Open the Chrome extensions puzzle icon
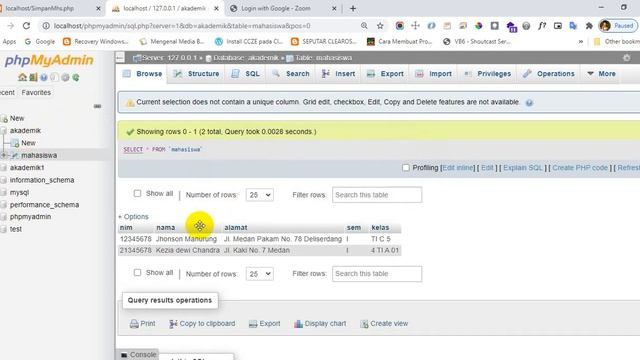This screenshot has height=360, width=640. pyautogui.click(x=589, y=26)
